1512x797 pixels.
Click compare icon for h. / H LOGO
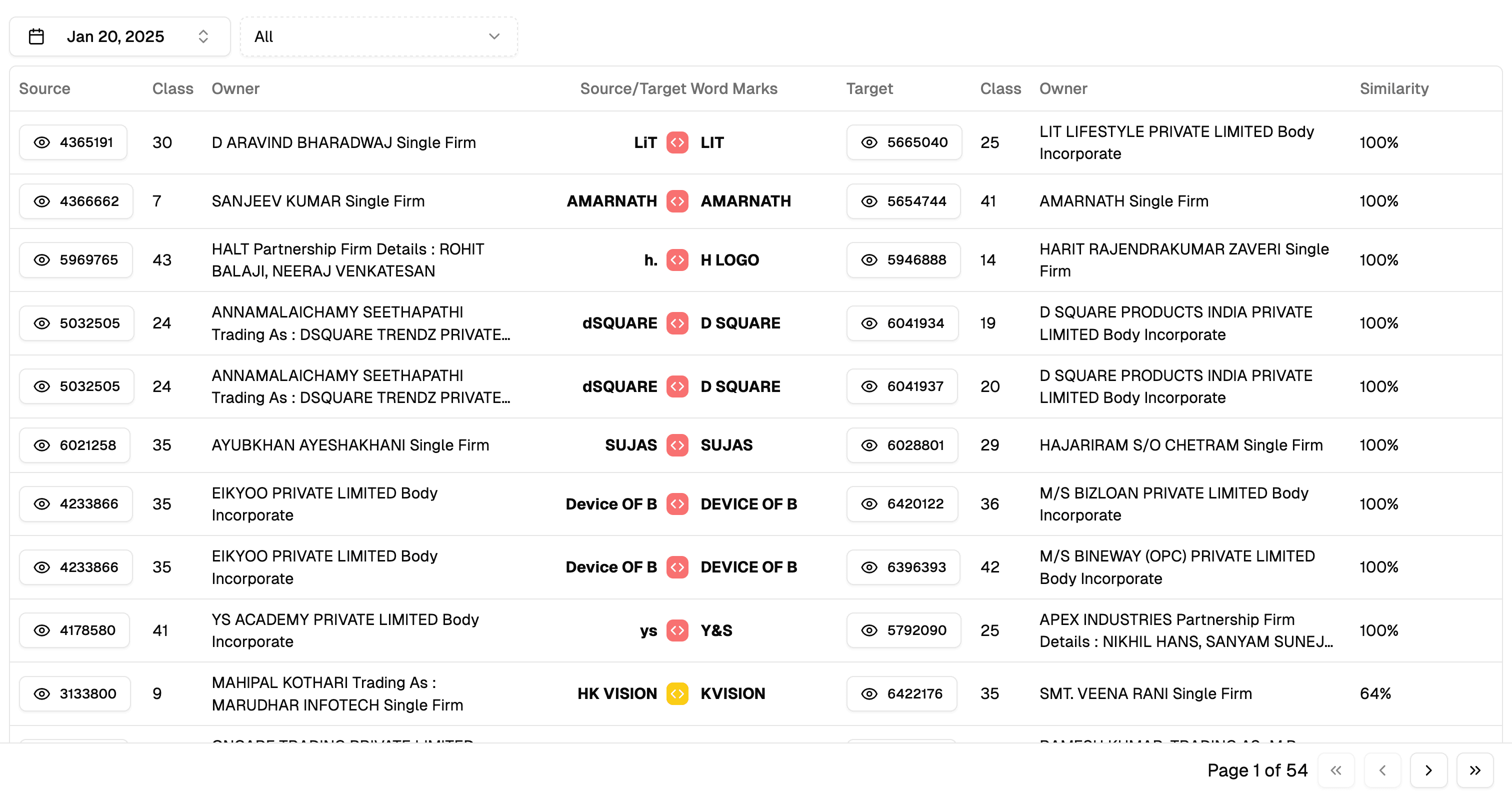coord(677,260)
